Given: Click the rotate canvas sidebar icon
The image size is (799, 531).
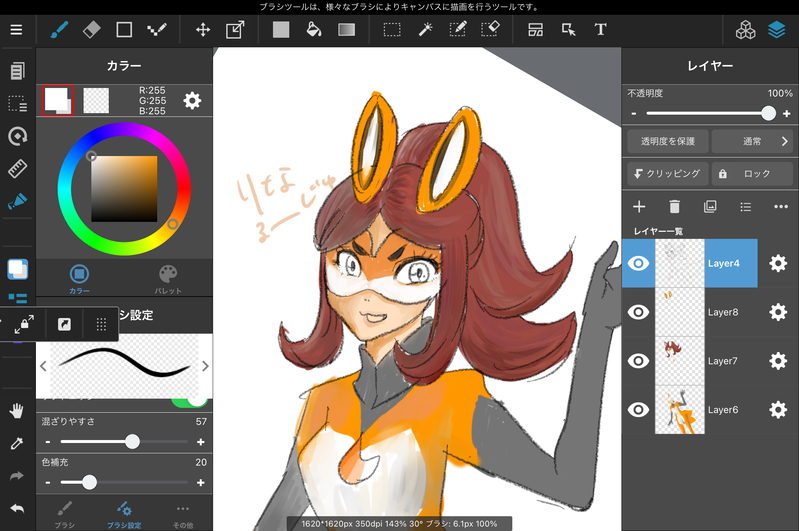Looking at the screenshot, I should click(17, 136).
